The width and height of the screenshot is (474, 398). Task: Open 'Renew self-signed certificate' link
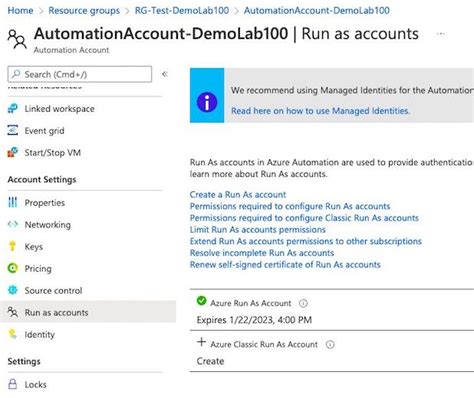click(285, 265)
